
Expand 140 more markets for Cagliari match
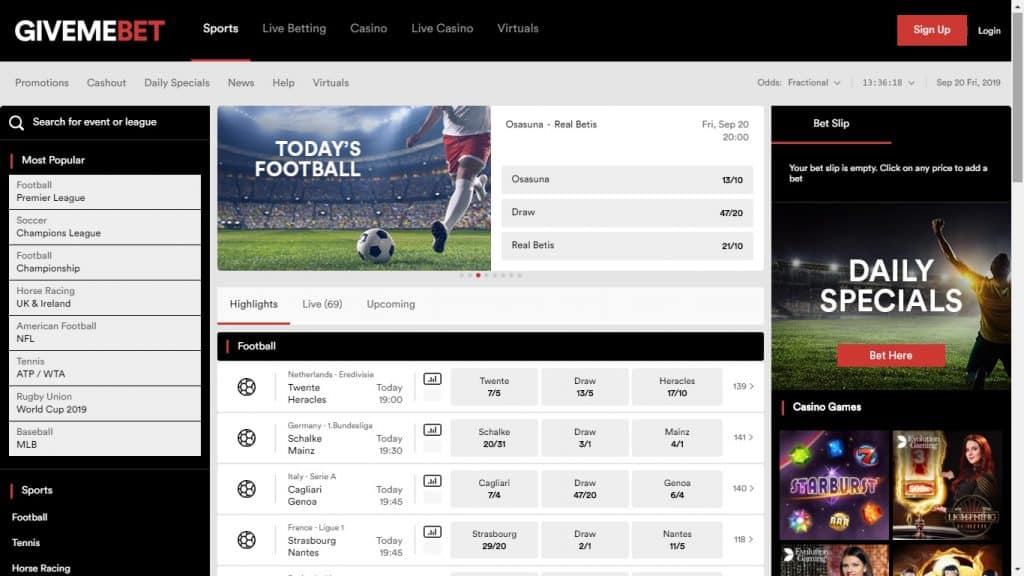pyautogui.click(x=743, y=488)
